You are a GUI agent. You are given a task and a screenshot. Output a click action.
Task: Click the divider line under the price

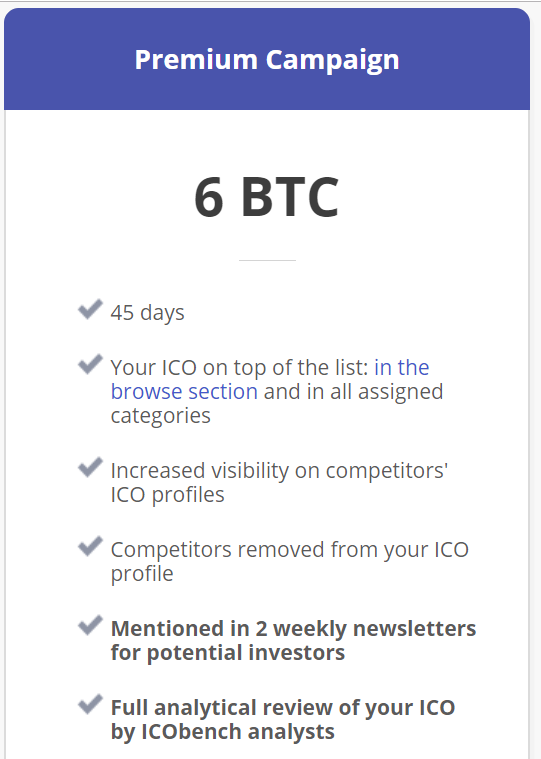267,260
